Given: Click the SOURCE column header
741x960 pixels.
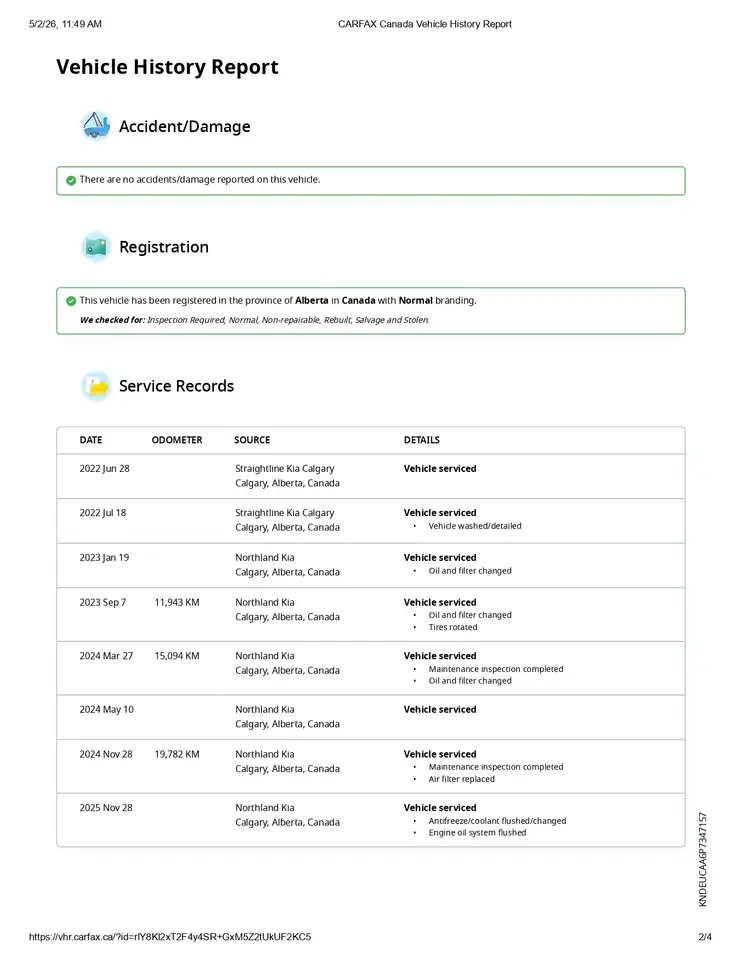Looking at the screenshot, I should (x=252, y=440).
